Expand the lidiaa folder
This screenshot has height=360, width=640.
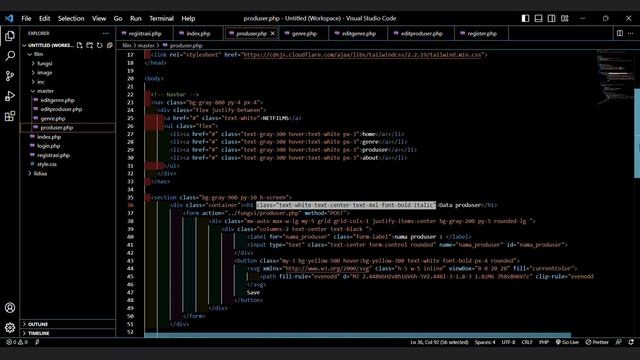click(29, 173)
